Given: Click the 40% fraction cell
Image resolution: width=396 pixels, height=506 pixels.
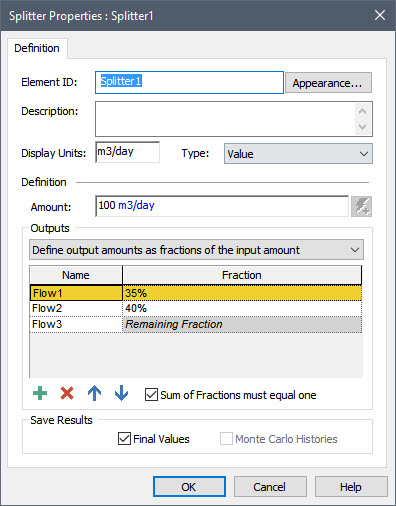Looking at the screenshot, I should click(x=242, y=308).
